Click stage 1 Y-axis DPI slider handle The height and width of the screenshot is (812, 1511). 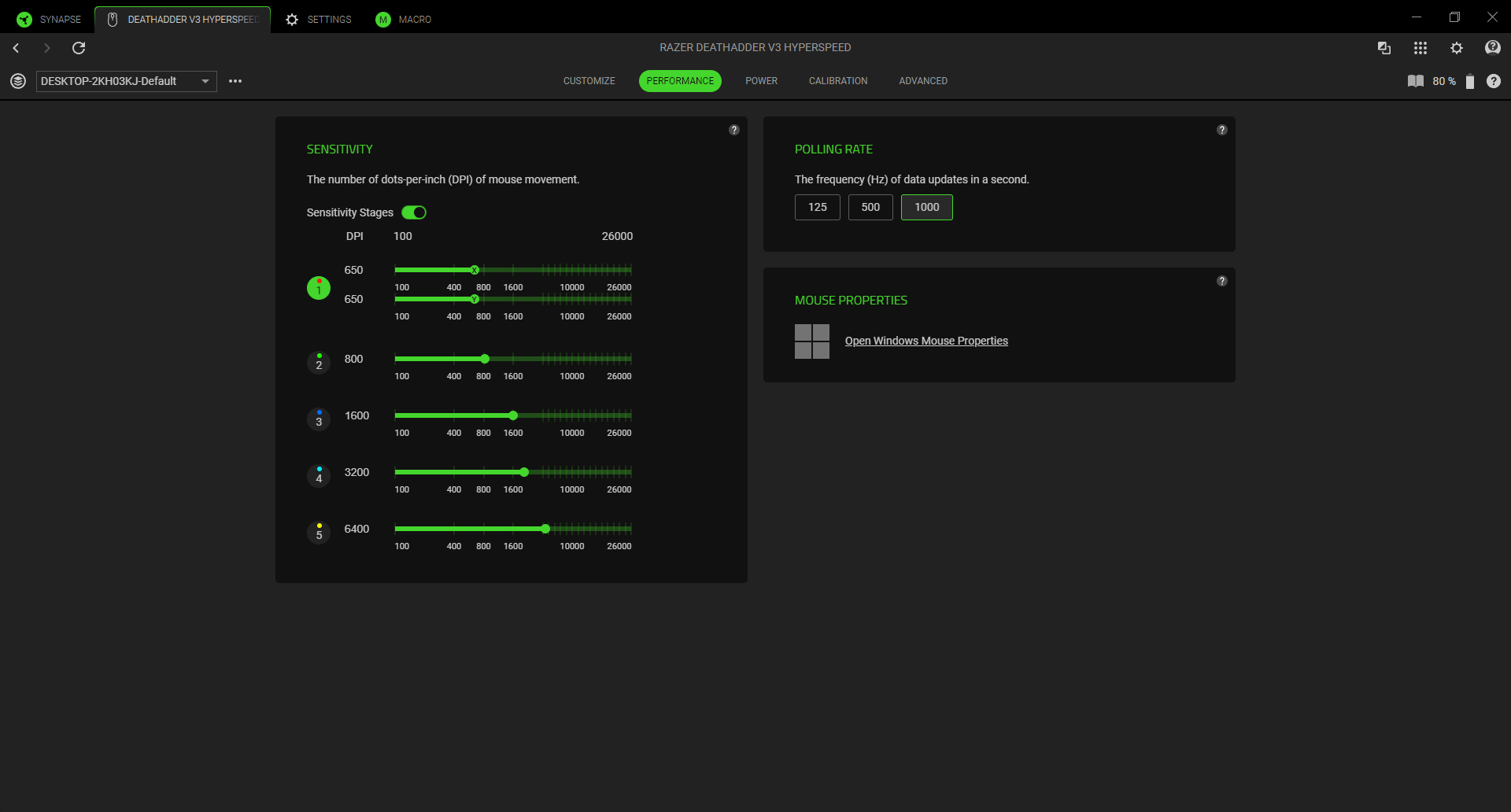point(475,299)
